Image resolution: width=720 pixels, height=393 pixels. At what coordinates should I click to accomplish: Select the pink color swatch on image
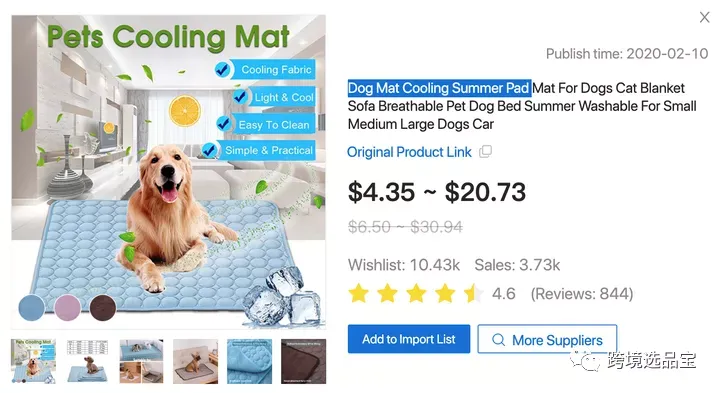tap(68, 307)
